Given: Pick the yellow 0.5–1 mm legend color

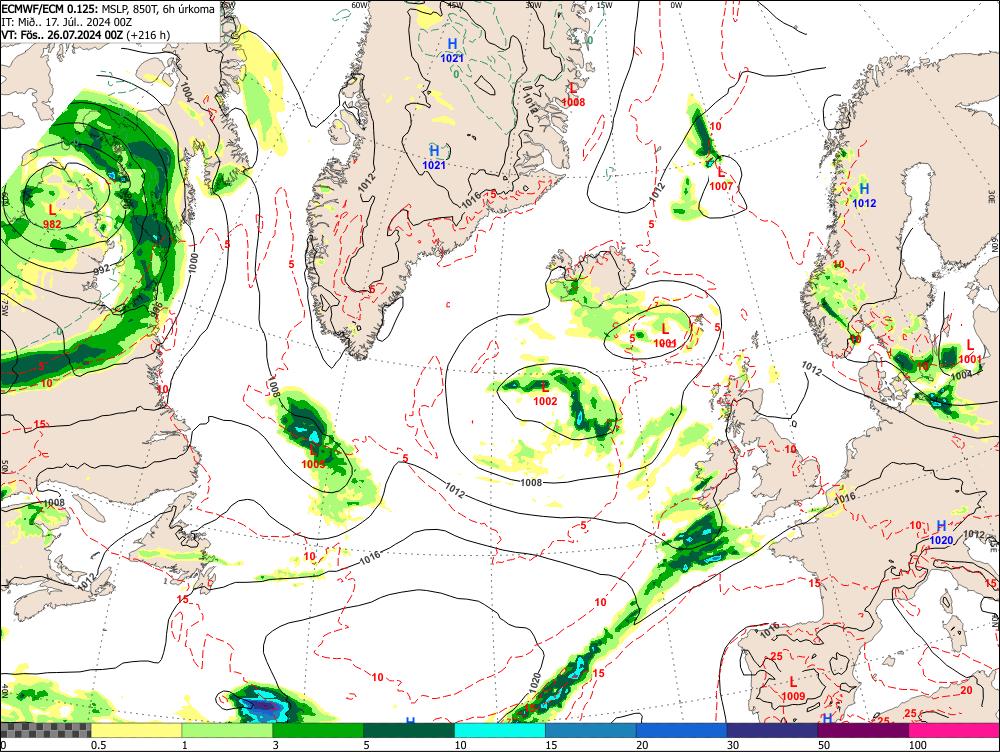Looking at the screenshot, I should point(136,730).
